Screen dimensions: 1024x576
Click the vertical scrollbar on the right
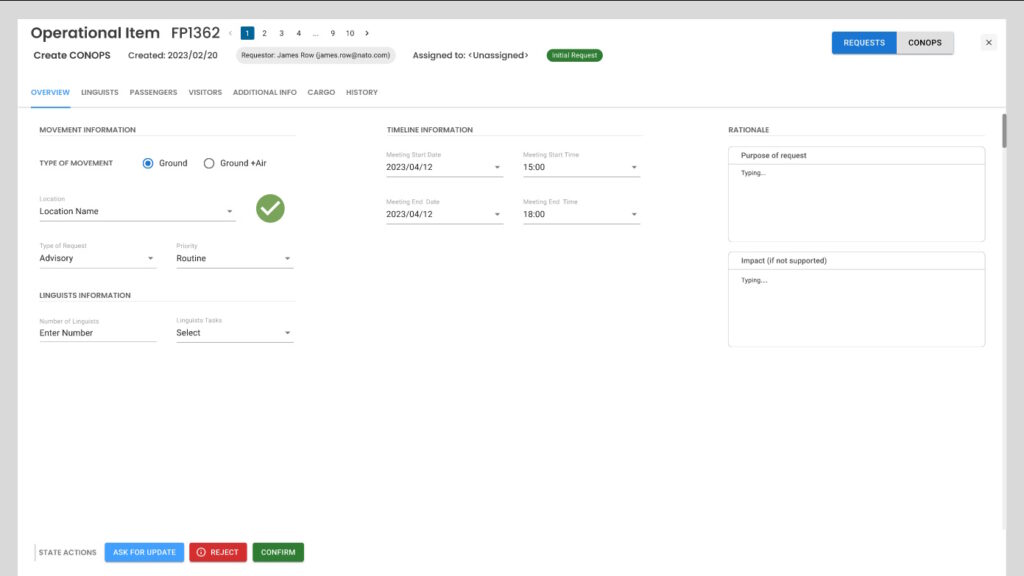click(1003, 130)
